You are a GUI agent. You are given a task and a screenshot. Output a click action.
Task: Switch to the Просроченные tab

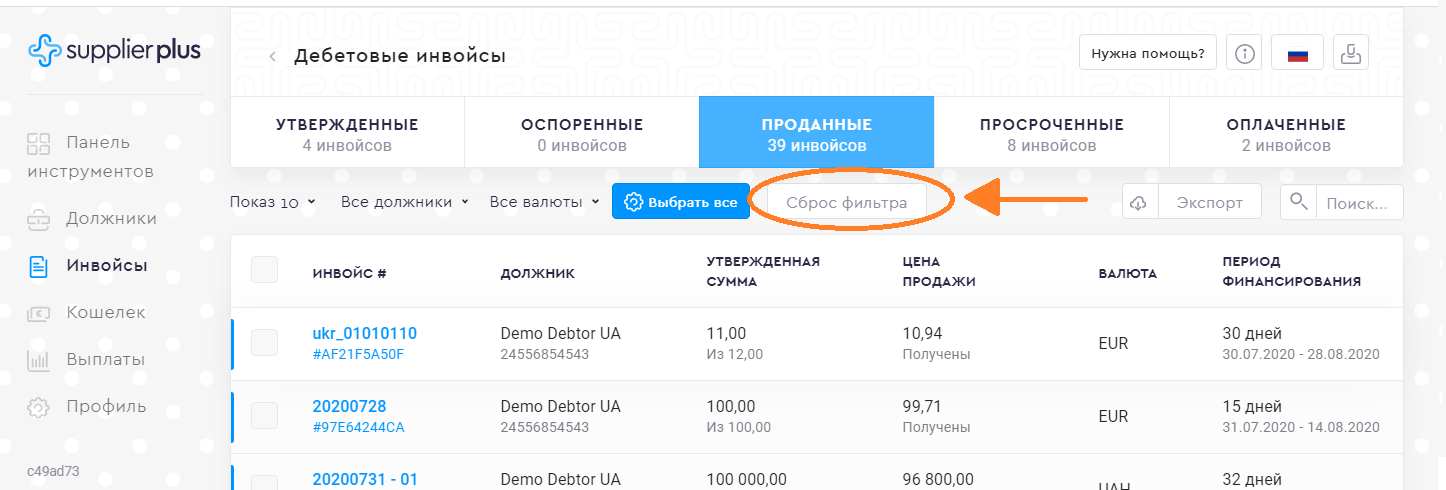click(1051, 134)
